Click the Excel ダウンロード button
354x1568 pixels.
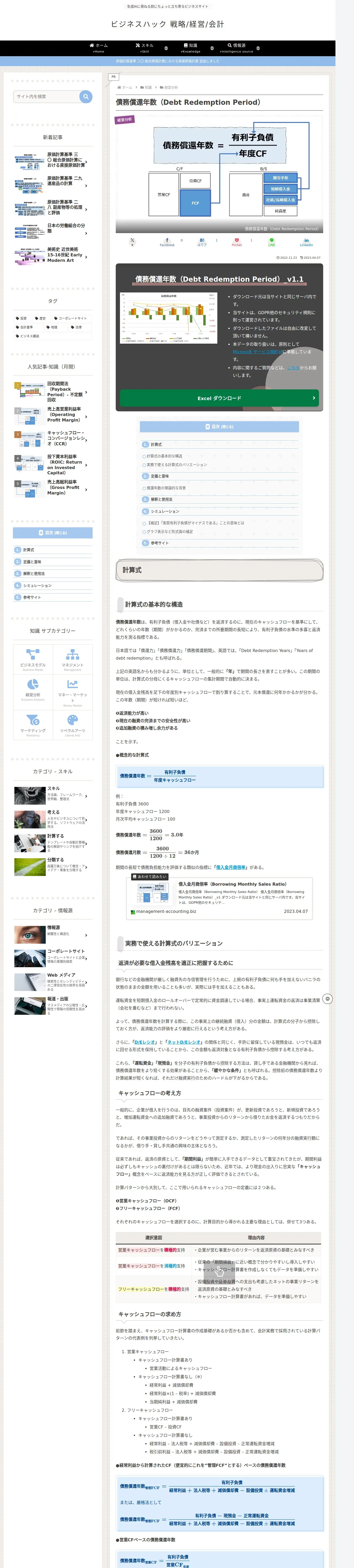[219, 398]
